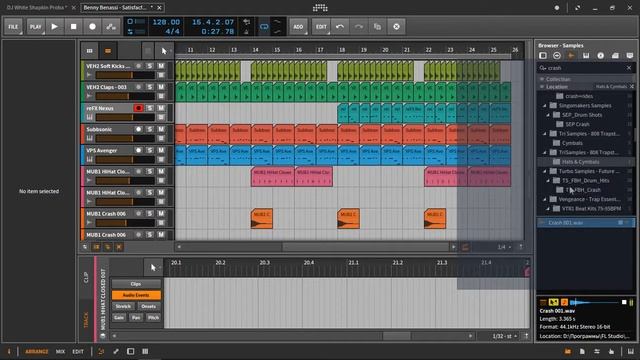Select the Gain button
The image size is (640, 360).
tap(119, 318)
